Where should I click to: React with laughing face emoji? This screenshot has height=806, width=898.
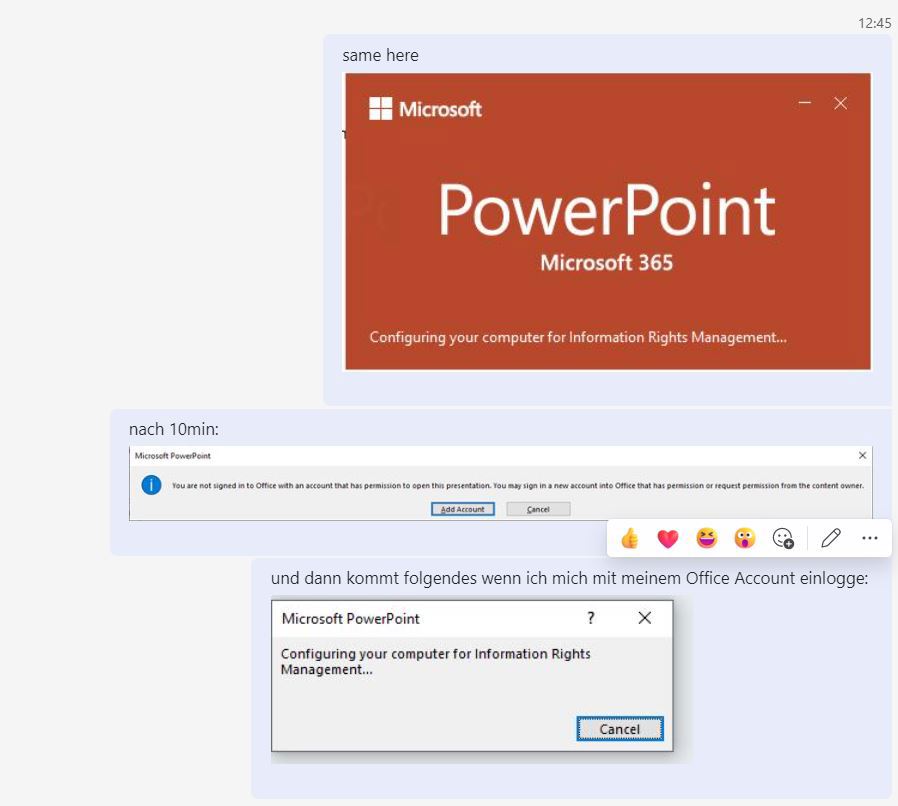click(x=706, y=538)
